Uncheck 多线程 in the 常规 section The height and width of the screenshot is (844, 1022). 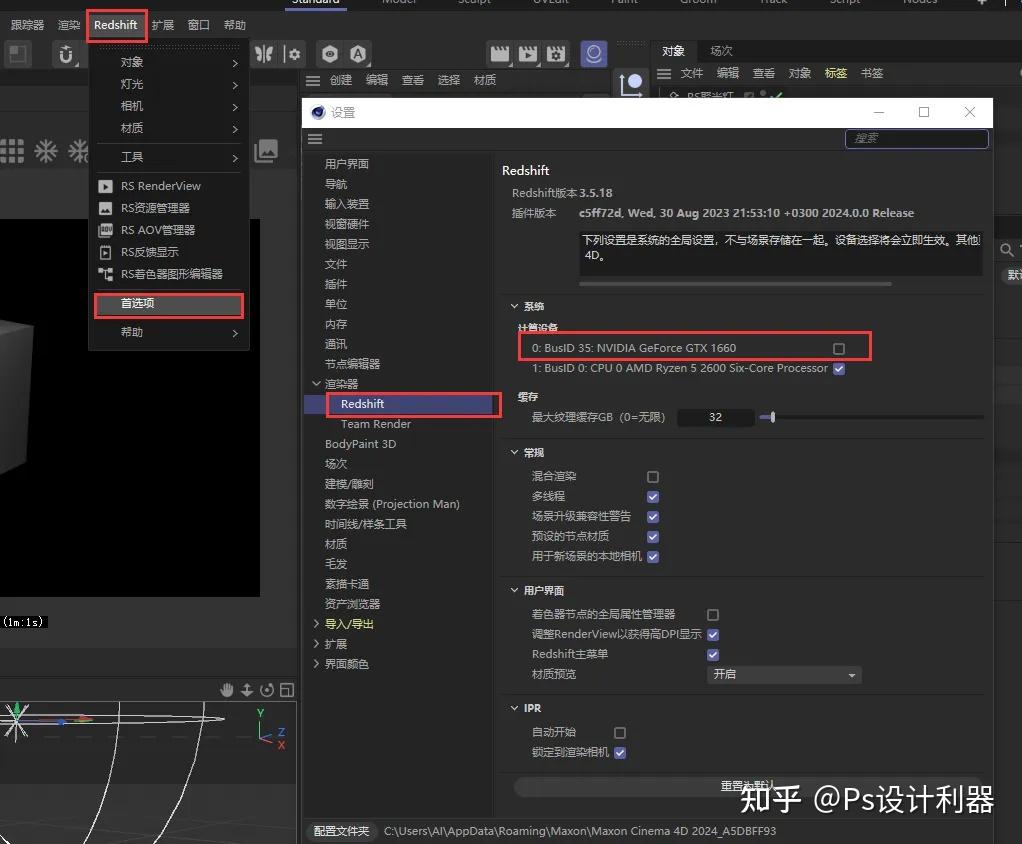point(652,496)
